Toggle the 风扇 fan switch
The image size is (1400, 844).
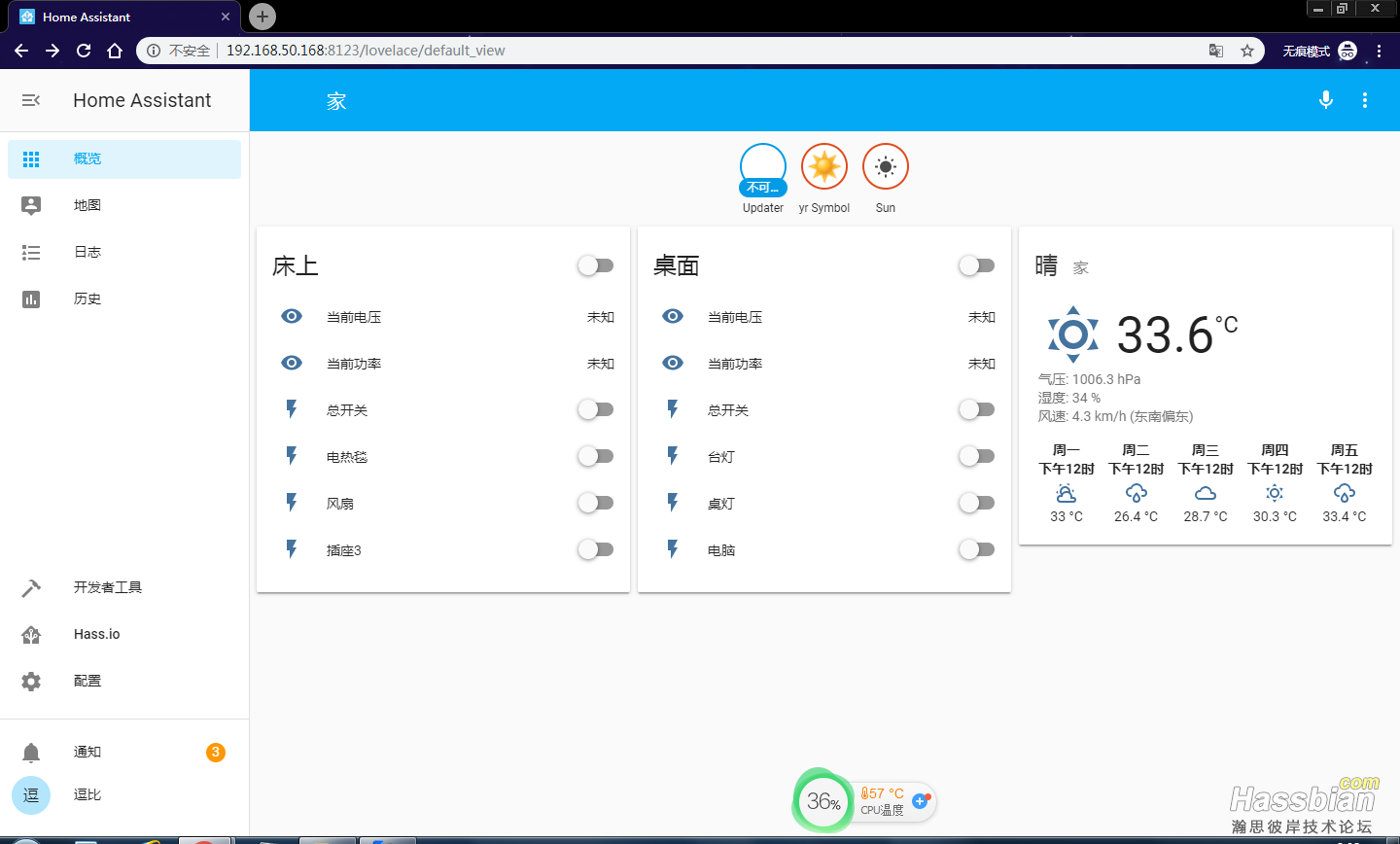(596, 503)
